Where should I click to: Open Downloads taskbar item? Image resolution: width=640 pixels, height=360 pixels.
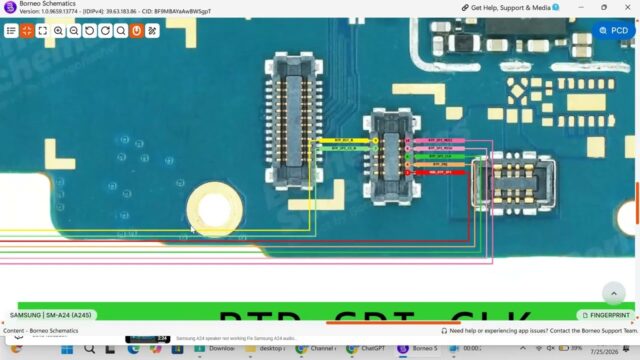[x=215, y=349]
